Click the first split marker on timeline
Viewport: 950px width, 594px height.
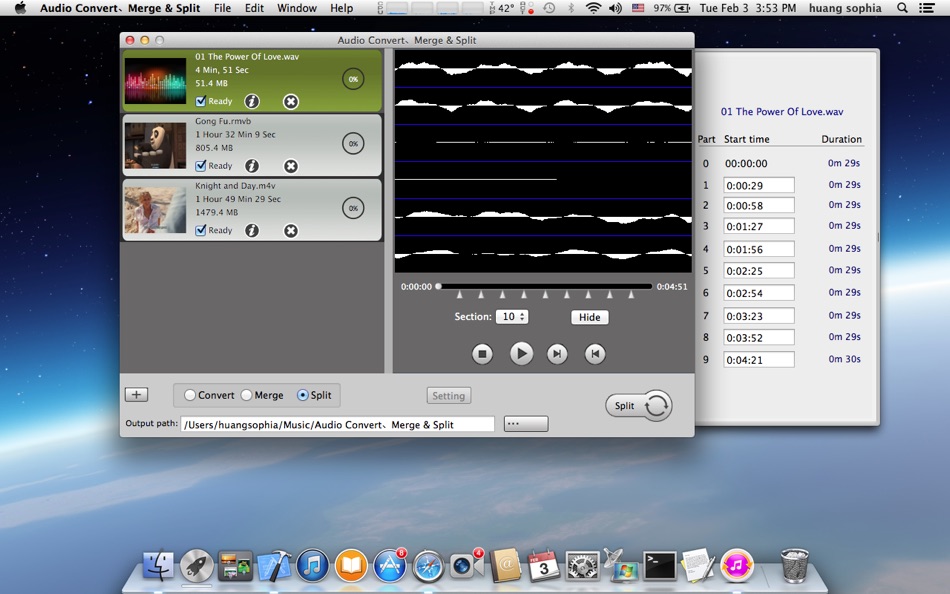point(459,295)
